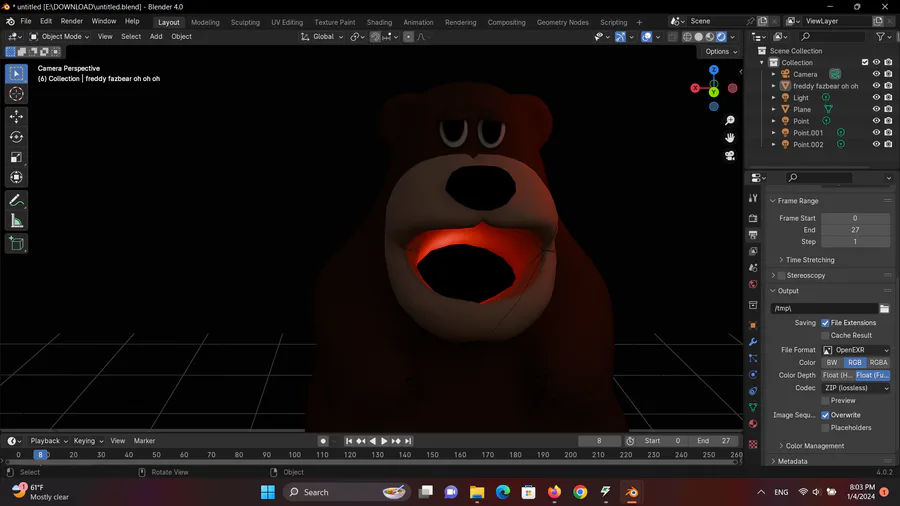Open the Keying popover in timeline
This screenshot has width=900, height=506.
coord(88,441)
